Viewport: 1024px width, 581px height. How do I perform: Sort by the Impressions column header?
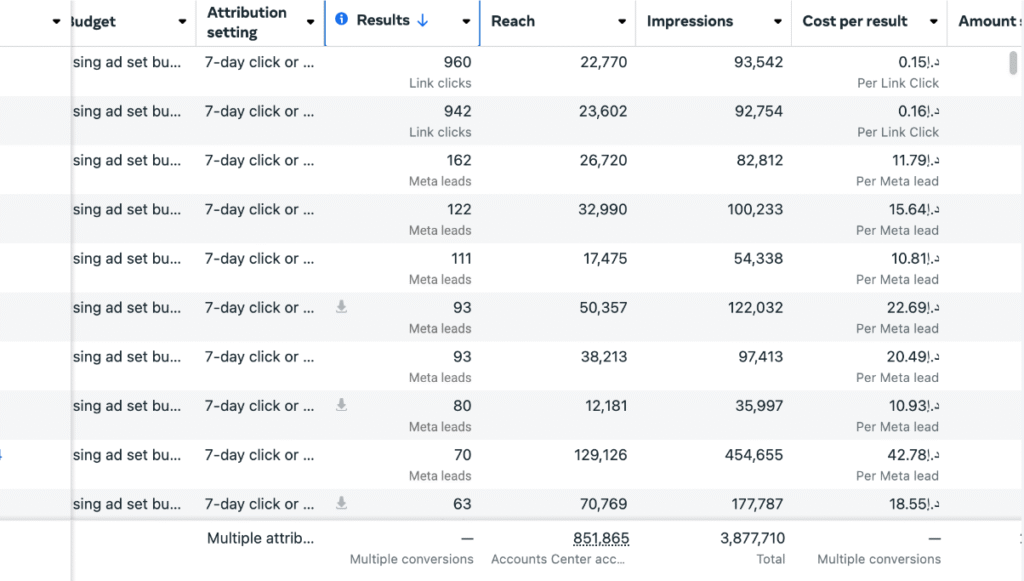point(690,21)
